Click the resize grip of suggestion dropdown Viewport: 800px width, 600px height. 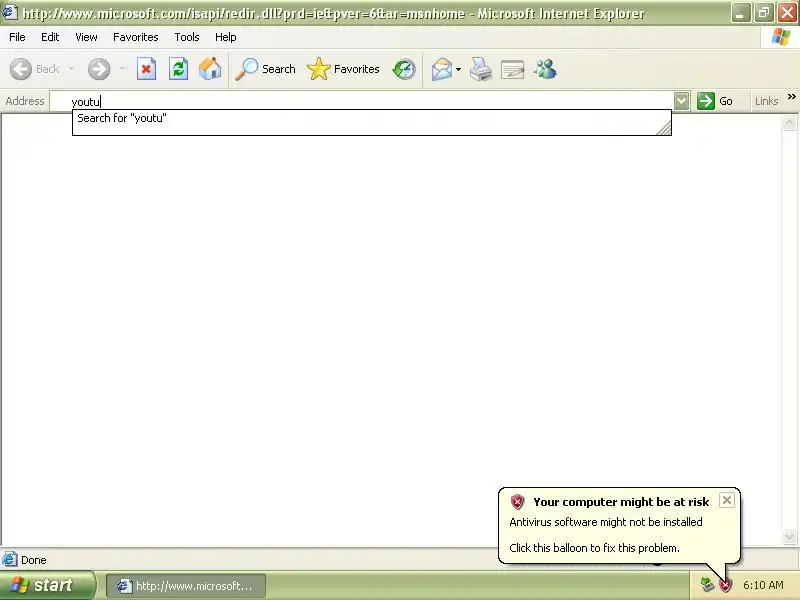[664, 129]
